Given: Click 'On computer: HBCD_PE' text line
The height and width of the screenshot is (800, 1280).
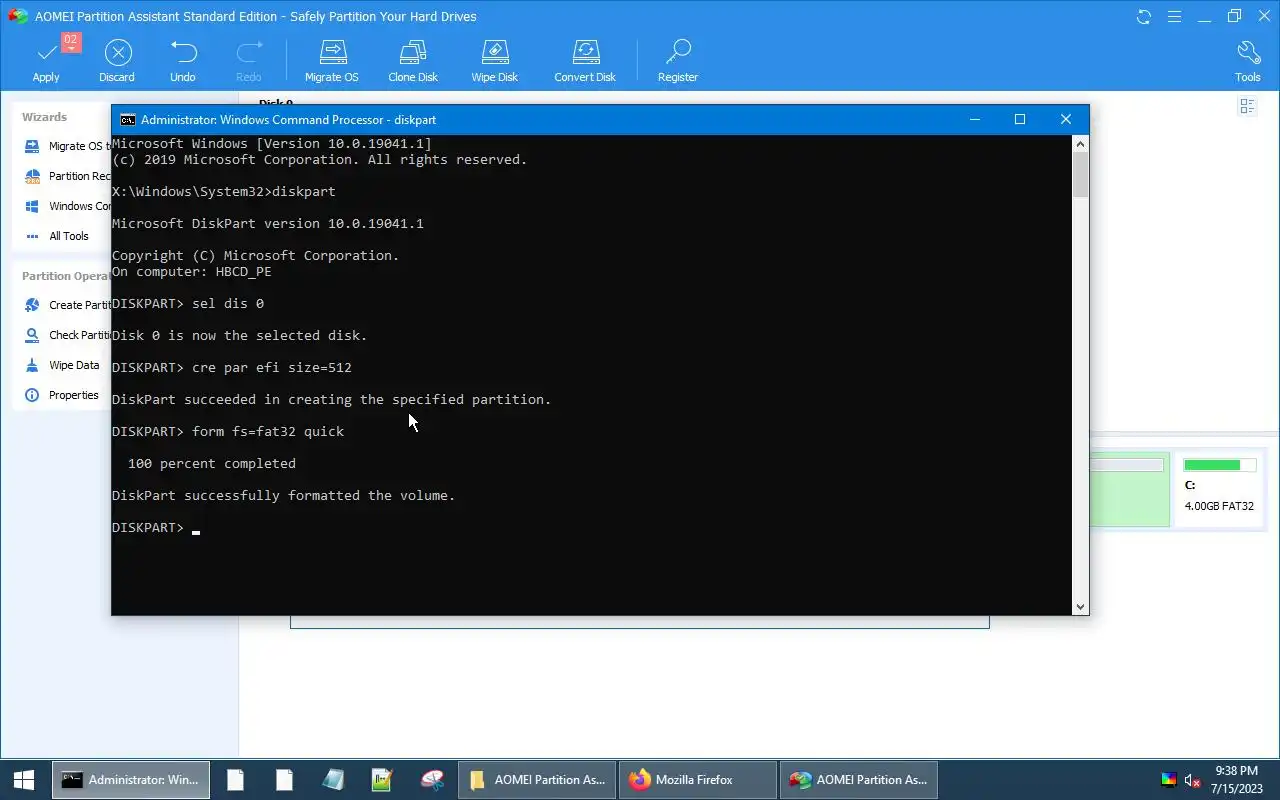Looking at the screenshot, I should click(192, 271).
